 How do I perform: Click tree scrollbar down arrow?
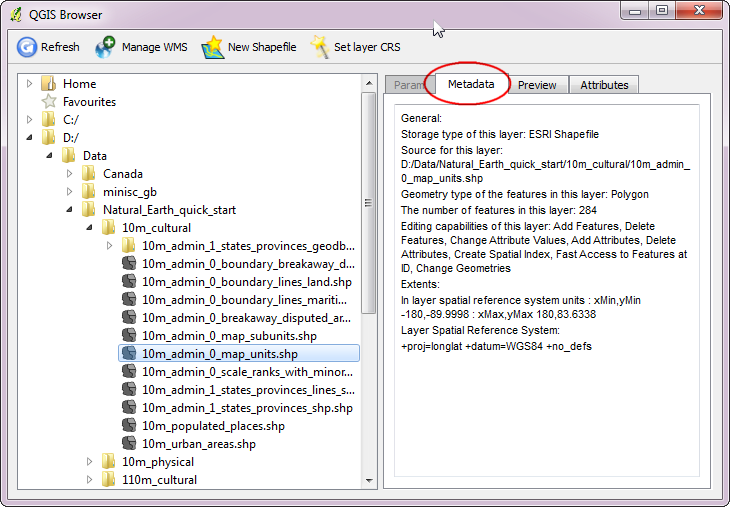(x=369, y=480)
